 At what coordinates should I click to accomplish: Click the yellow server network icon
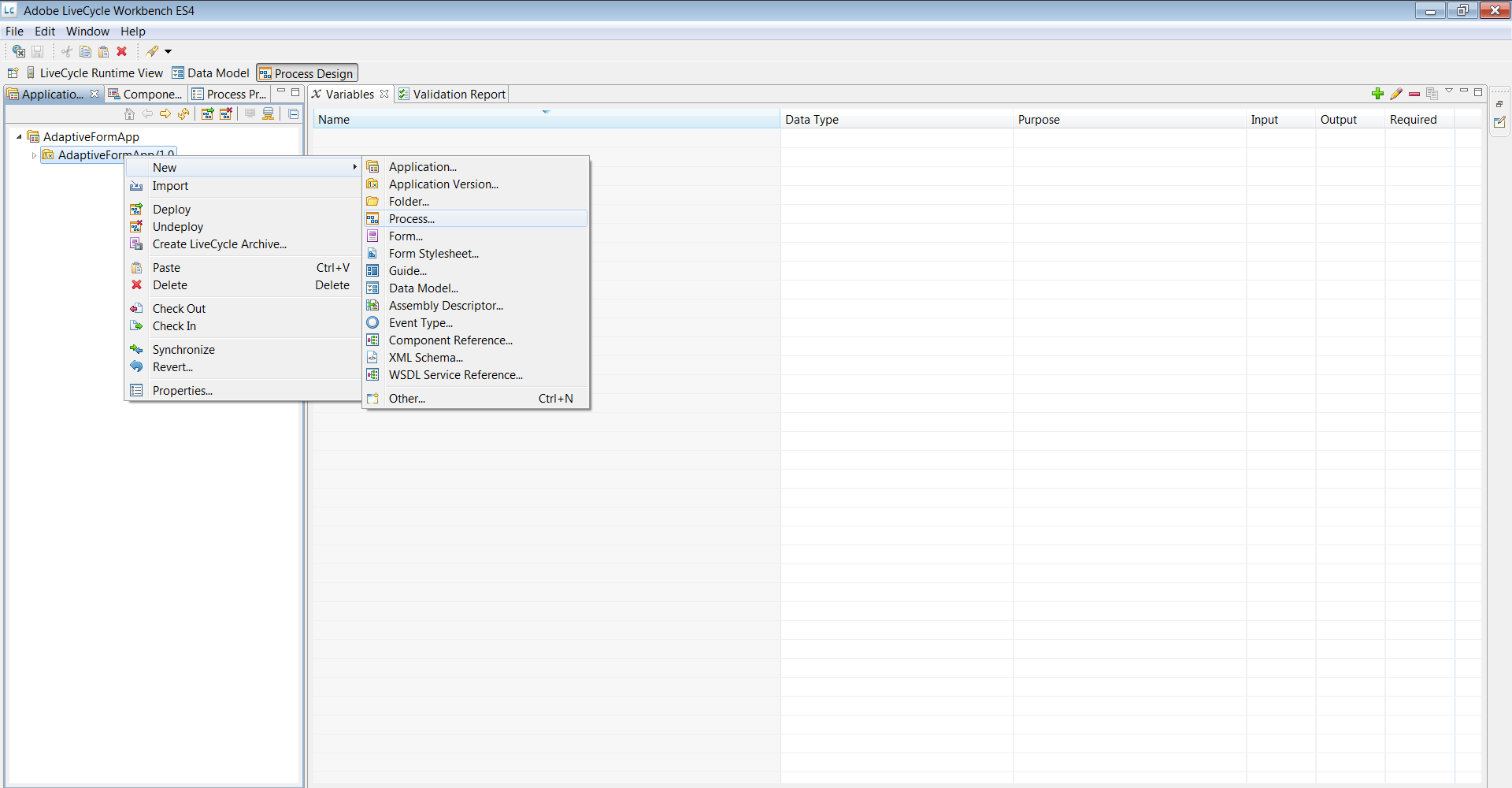(269, 114)
